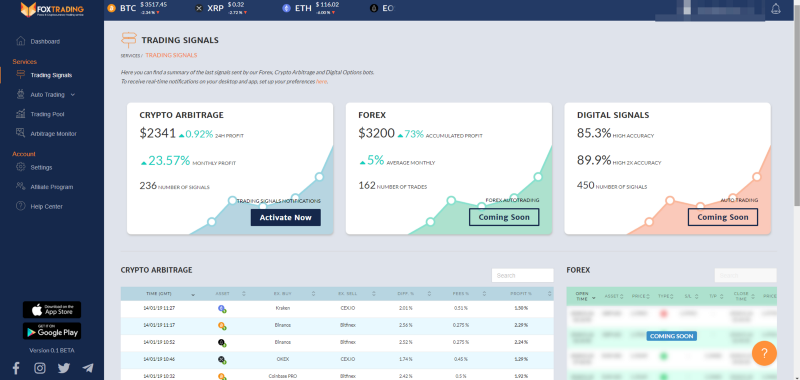This screenshot has width=800, height=380.
Task: Open the Facebook social link
Action: (16, 368)
